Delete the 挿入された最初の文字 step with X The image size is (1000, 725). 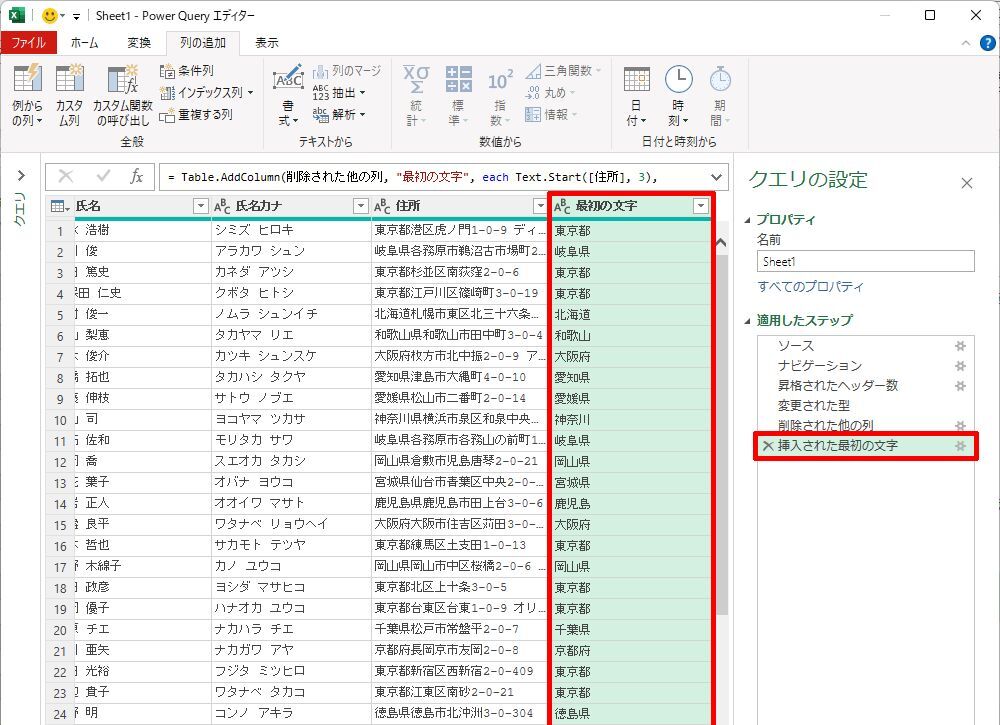tap(767, 445)
